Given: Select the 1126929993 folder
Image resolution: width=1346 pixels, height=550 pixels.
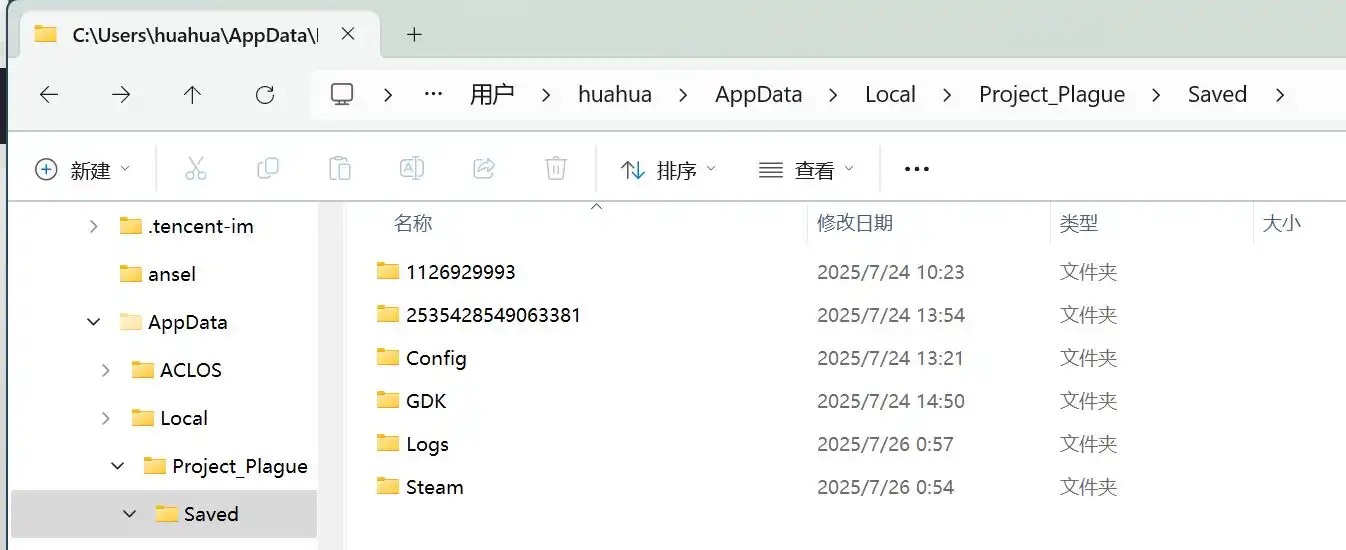Looking at the screenshot, I should [x=460, y=271].
